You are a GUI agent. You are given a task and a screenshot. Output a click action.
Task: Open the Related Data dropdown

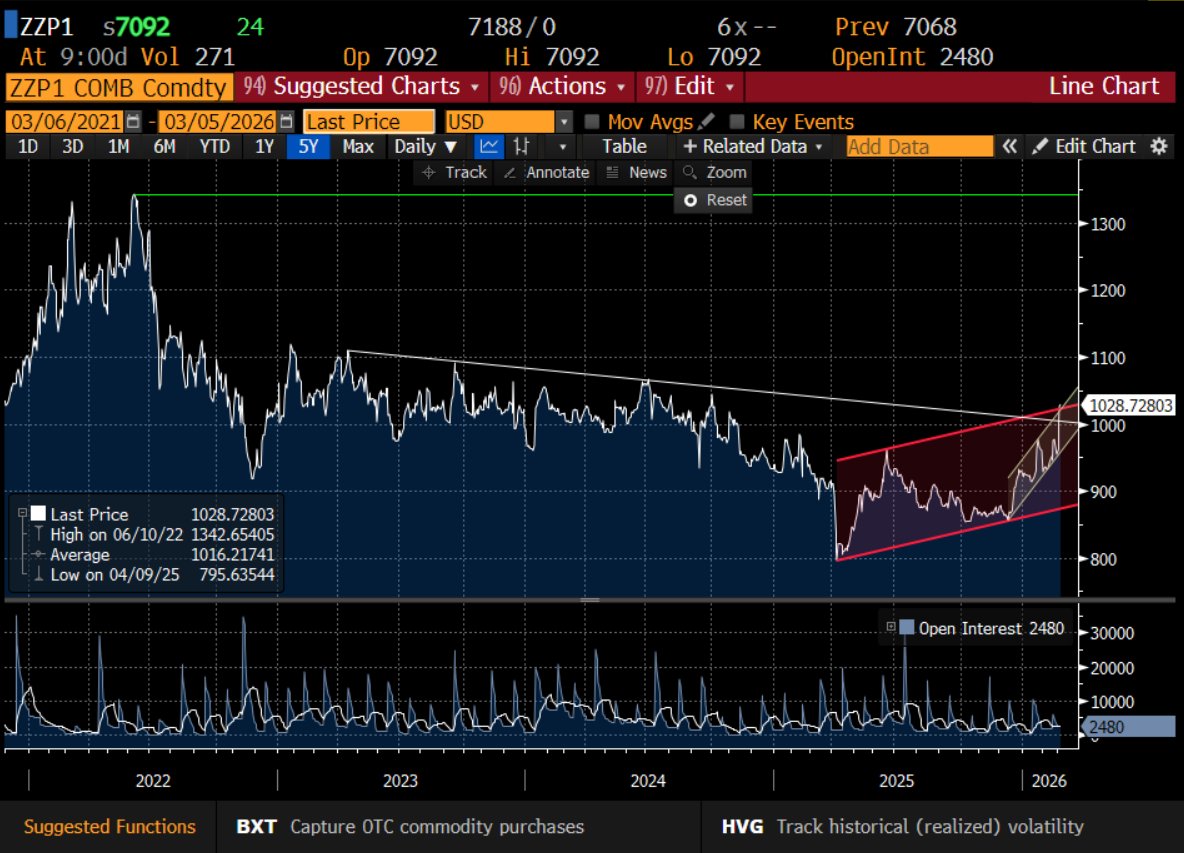(x=752, y=146)
